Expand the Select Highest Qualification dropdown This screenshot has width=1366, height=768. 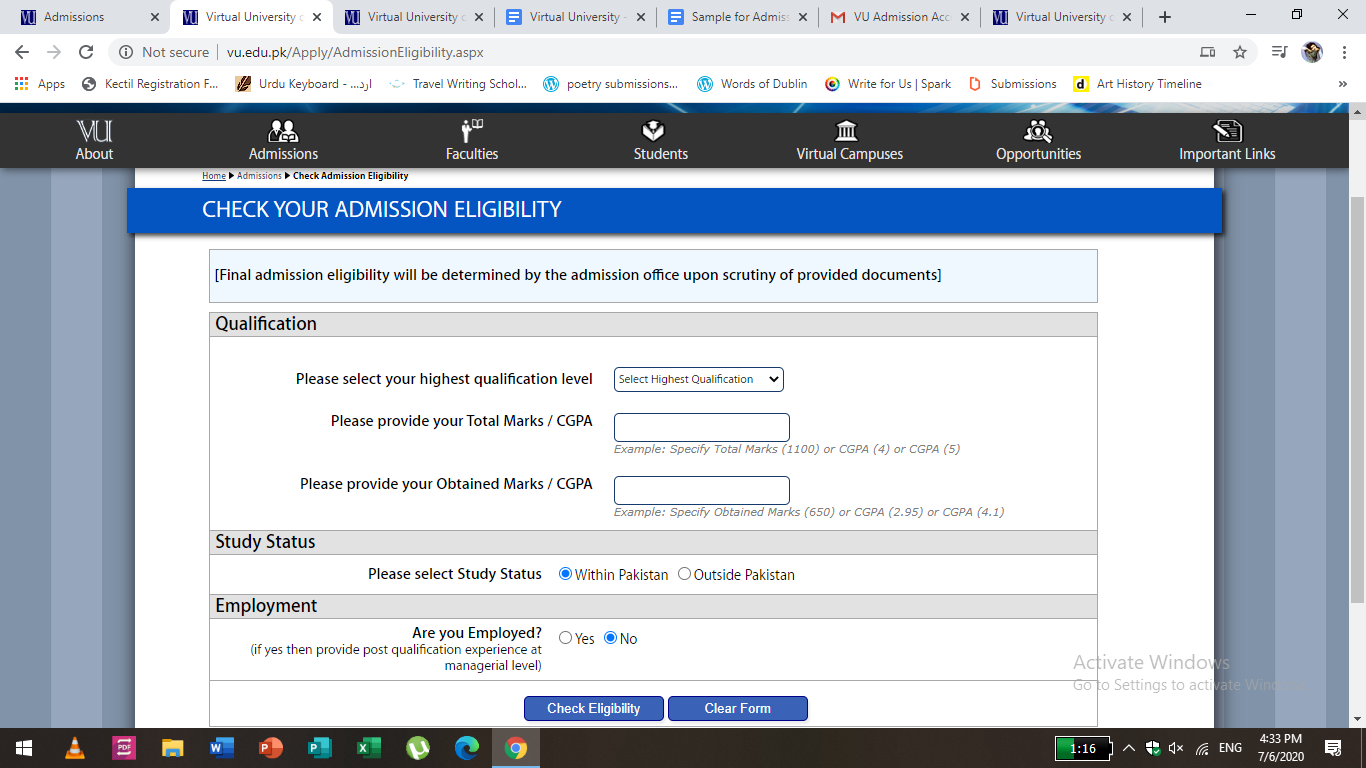698,379
